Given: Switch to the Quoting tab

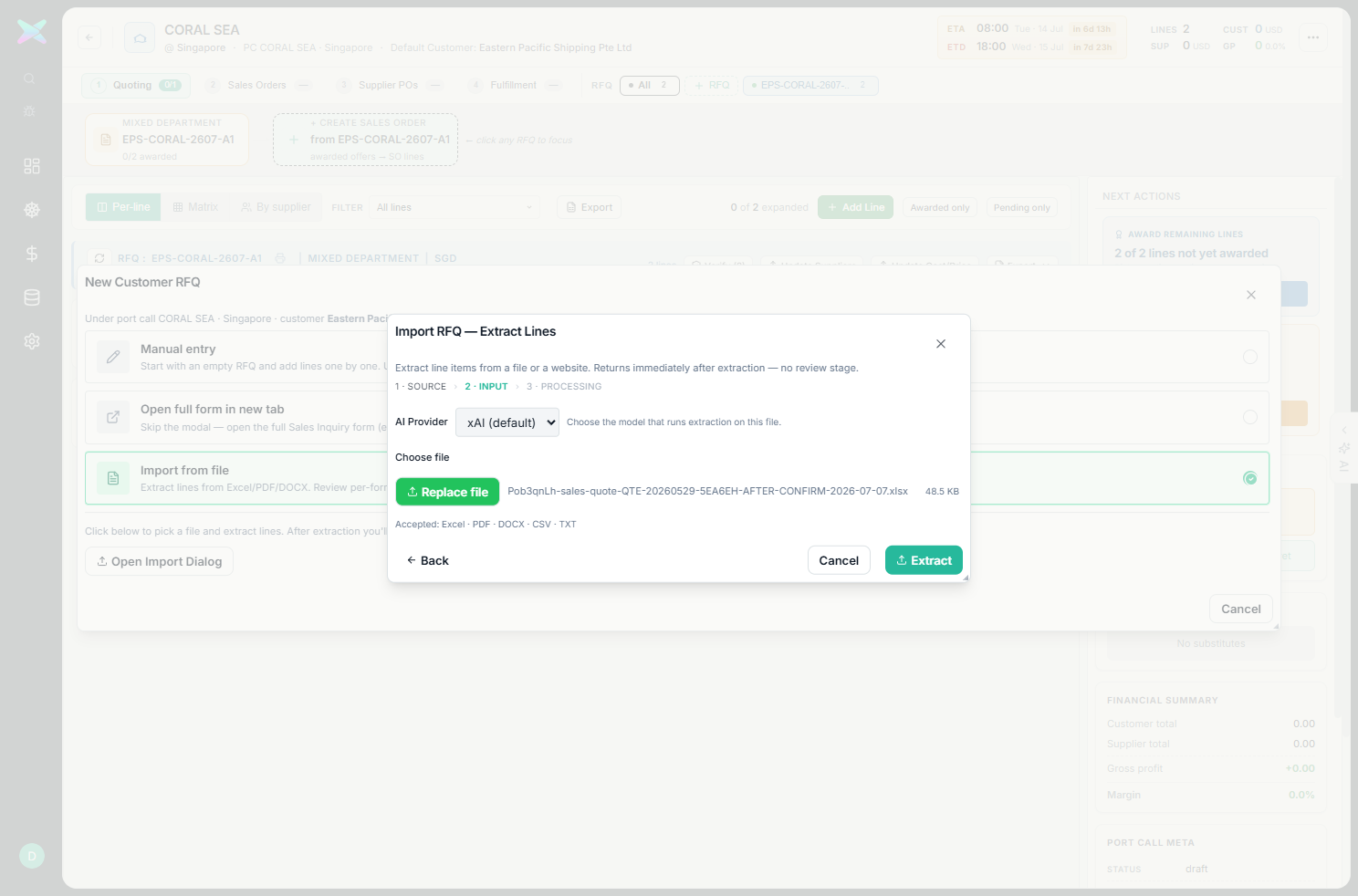Looking at the screenshot, I should click(136, 86).
